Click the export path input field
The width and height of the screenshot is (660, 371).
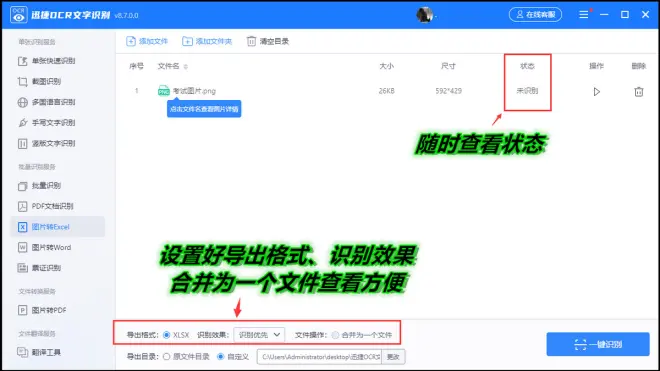(x=319, y=357)
